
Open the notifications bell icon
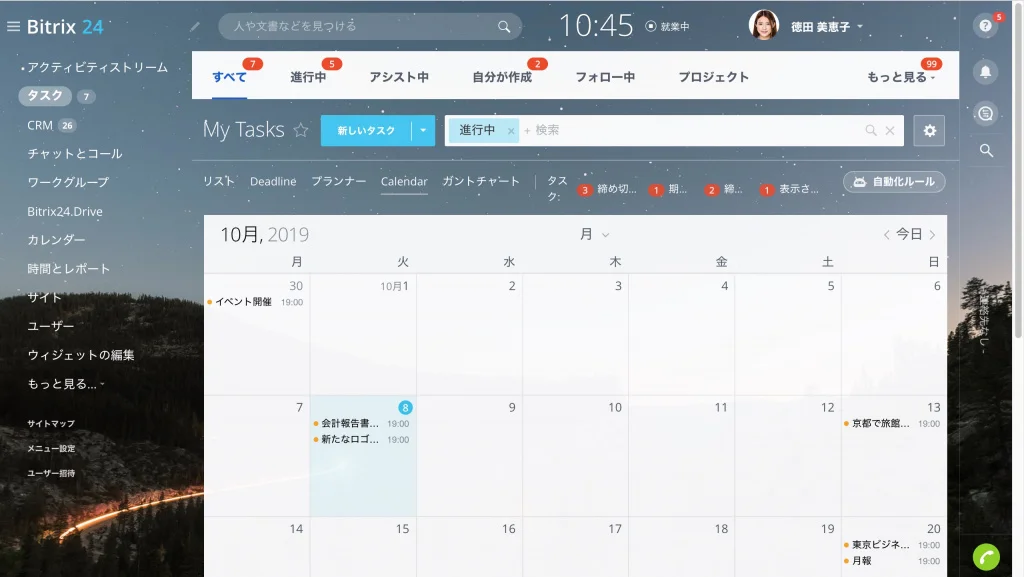[985, 72]
